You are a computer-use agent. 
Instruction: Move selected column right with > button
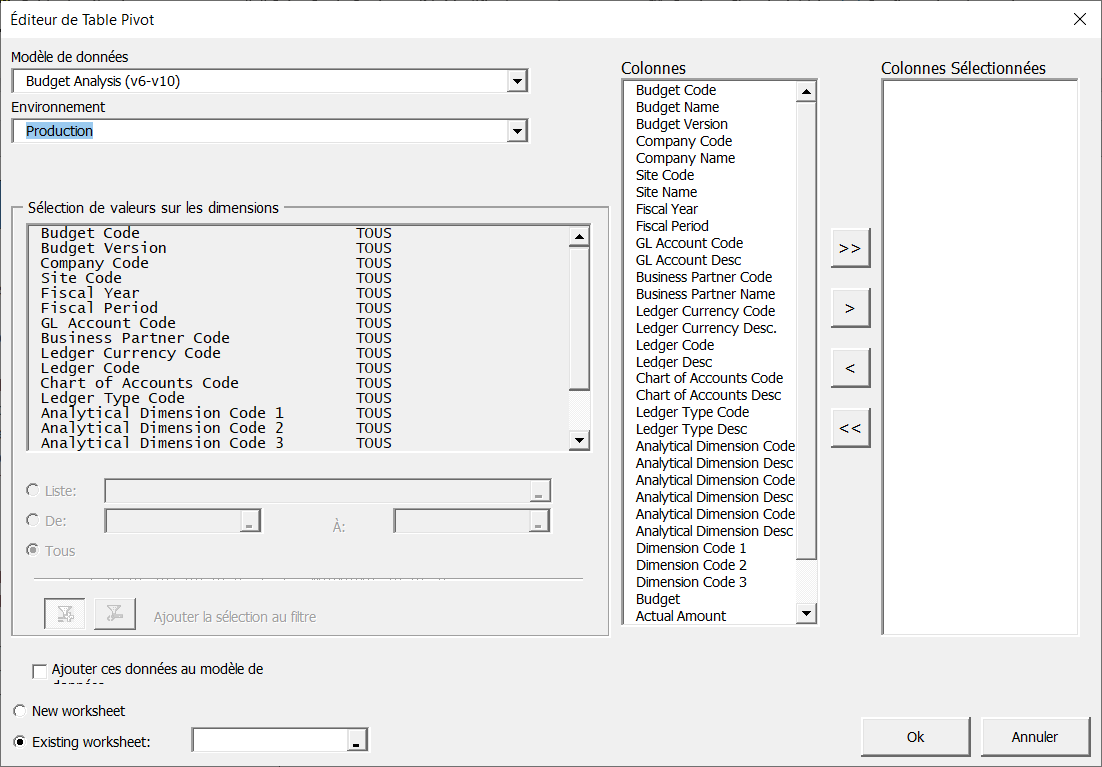click(x=850, y=308)
